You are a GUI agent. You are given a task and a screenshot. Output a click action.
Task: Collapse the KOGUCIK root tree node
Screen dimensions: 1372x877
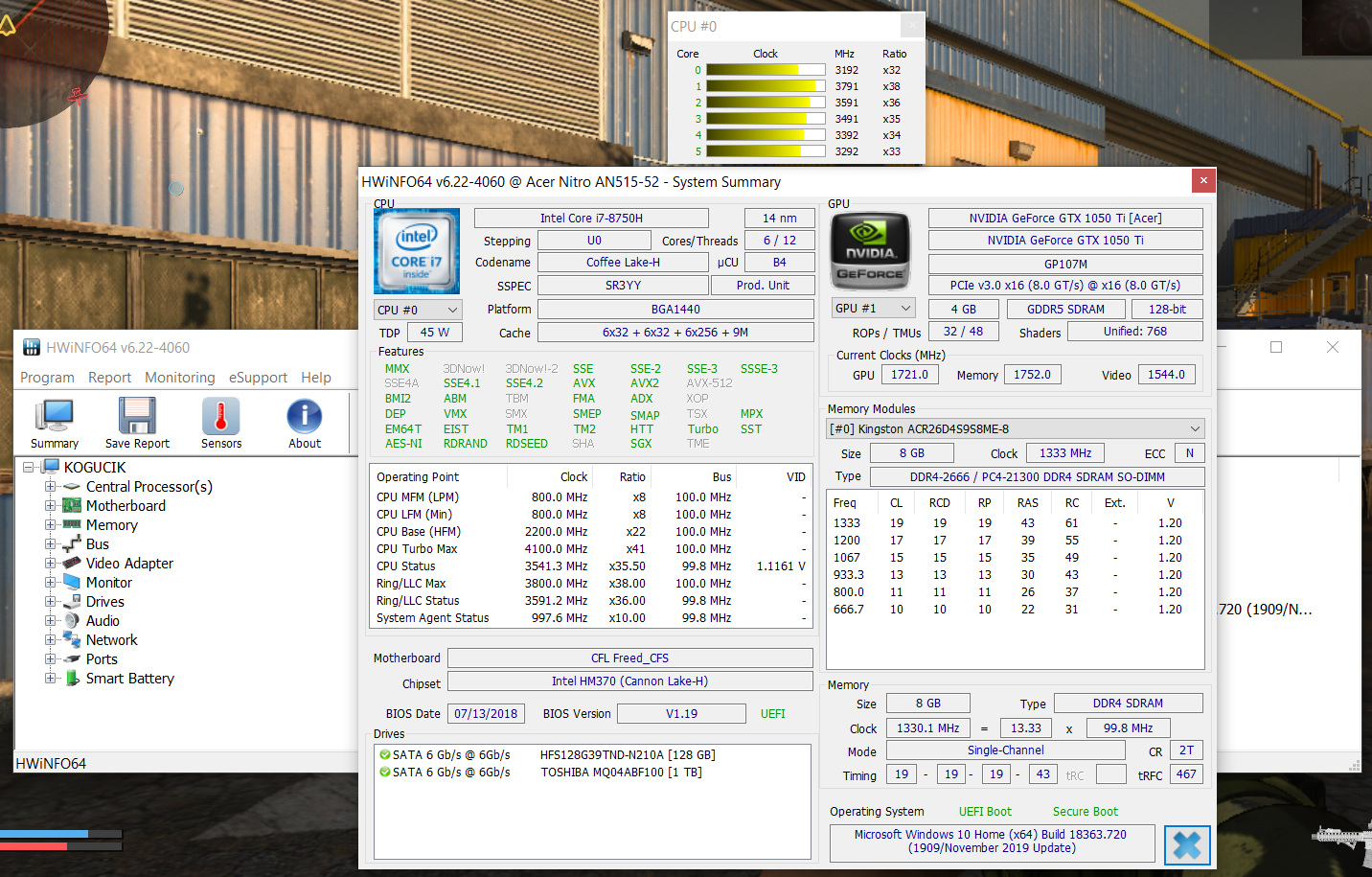tap(29, 467)
